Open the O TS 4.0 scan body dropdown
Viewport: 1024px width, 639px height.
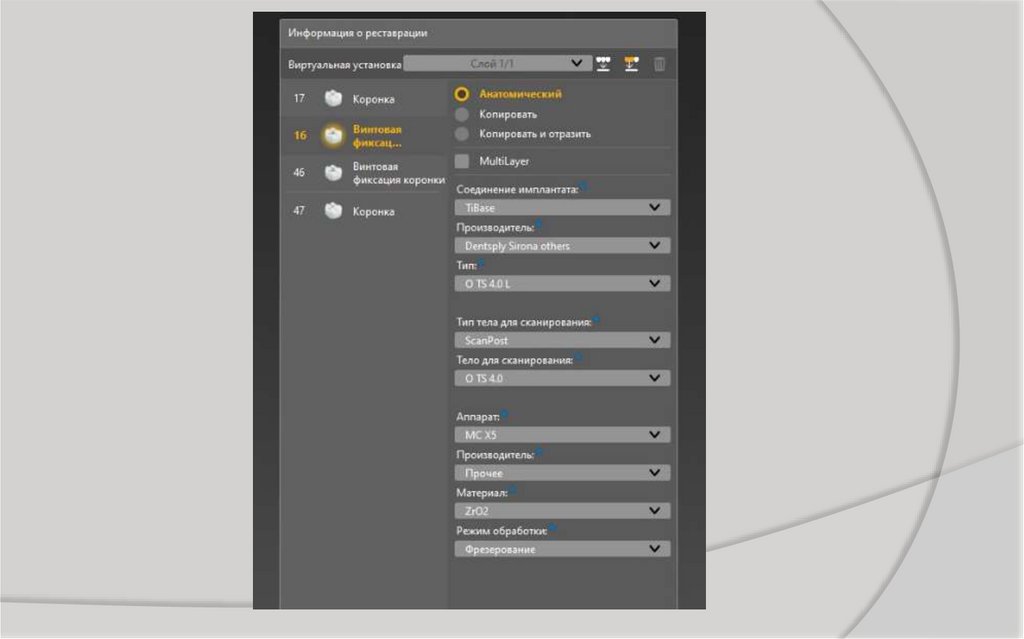pyautogui.click(x=562, y=378)
